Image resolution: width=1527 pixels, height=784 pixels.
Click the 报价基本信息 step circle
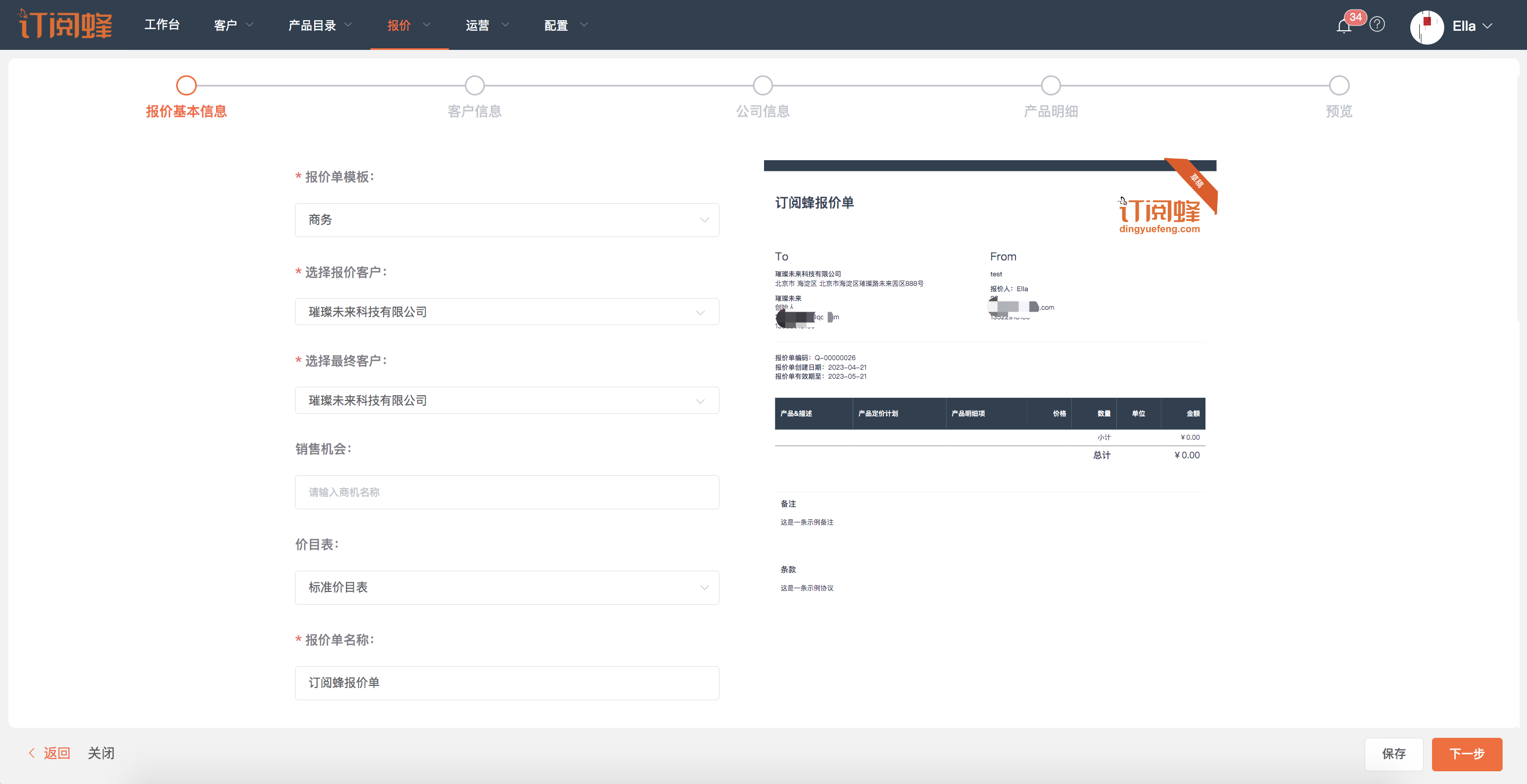click(186, 85)
